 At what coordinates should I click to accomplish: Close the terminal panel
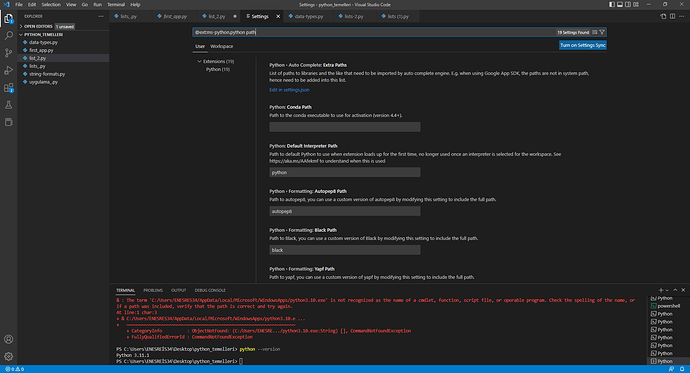pyautogui.click(x=683, y=290)
